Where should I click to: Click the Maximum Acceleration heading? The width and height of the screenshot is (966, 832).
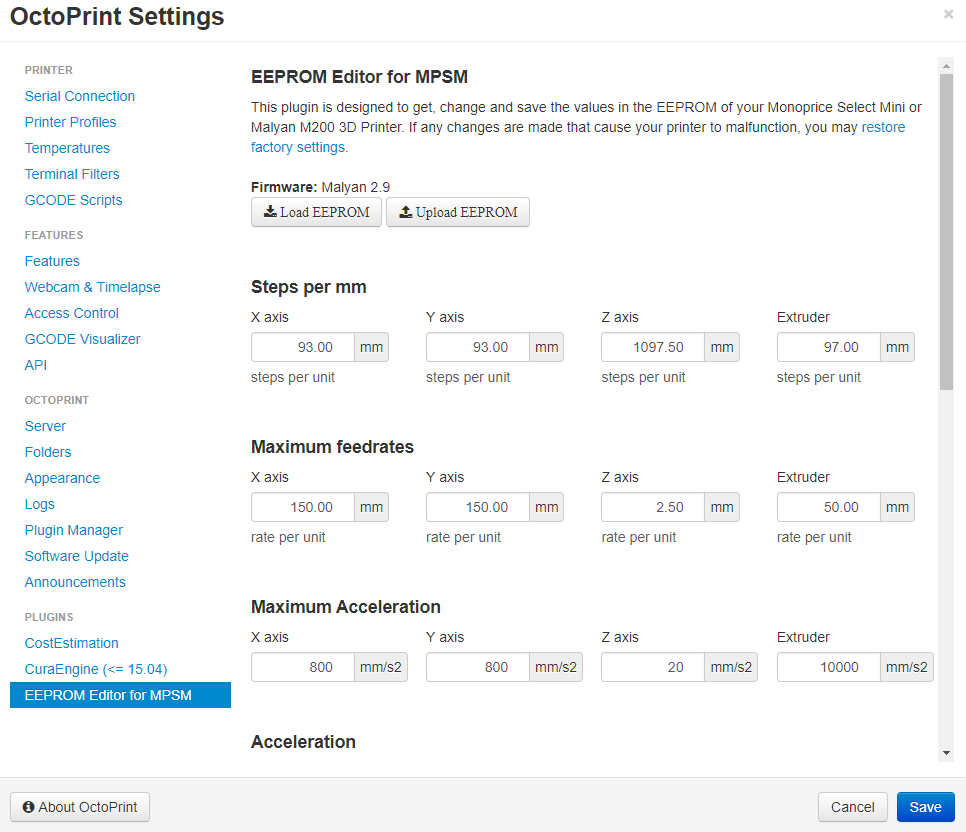[x=346, y=607]
